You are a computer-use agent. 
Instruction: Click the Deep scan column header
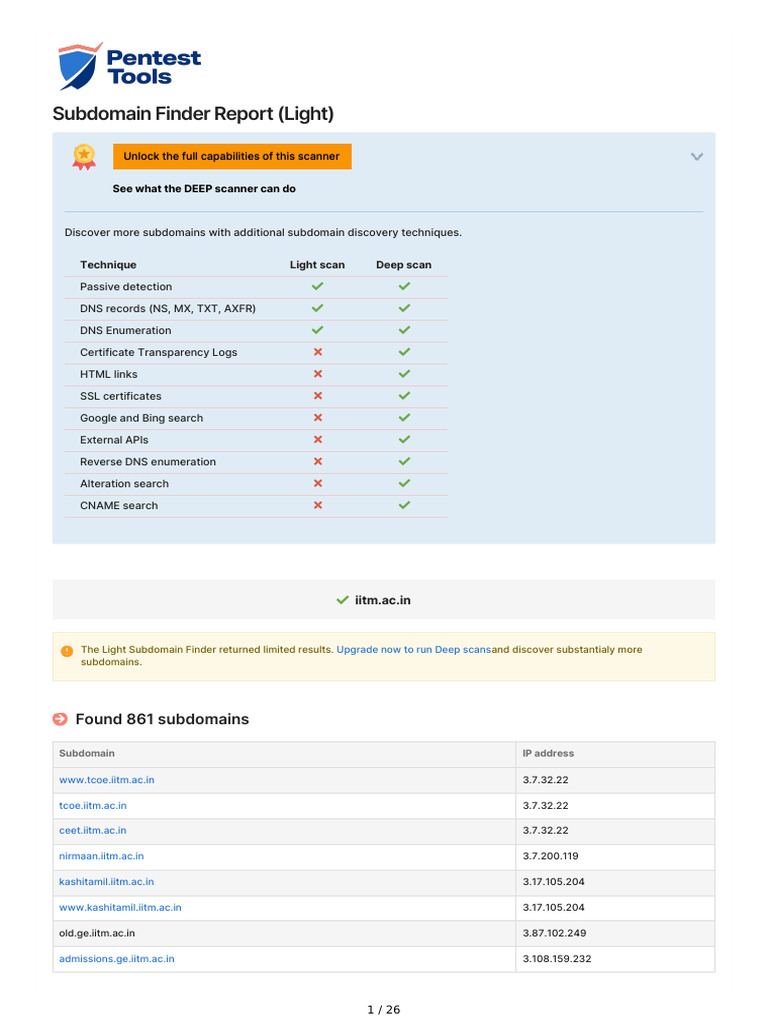click(x=404, y=265)
